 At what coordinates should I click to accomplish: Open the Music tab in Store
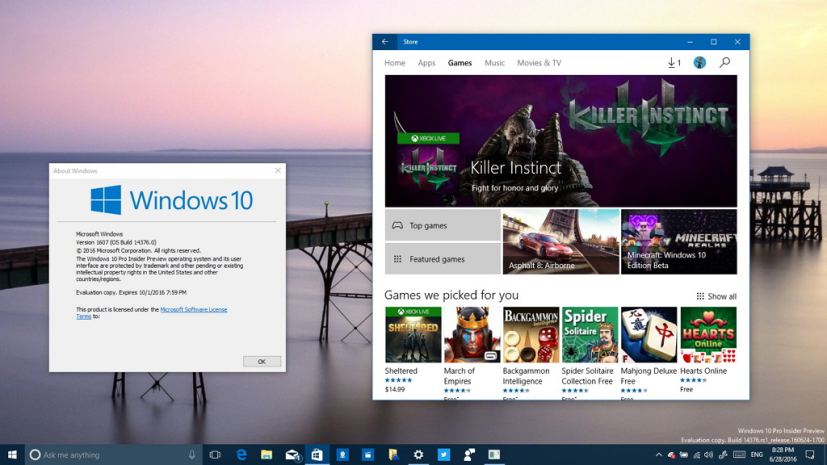(495, 63)
